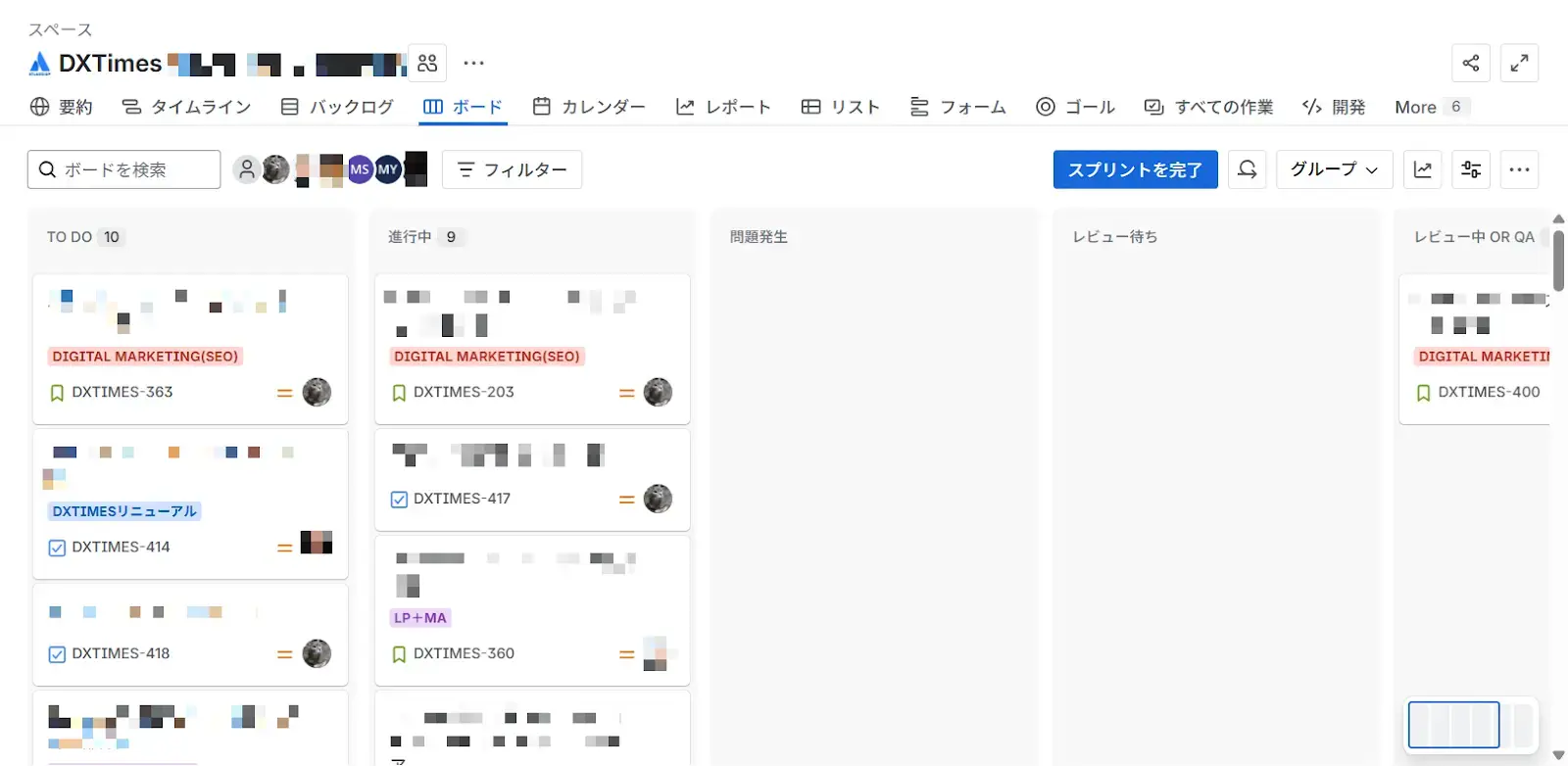This screenshot has height=766, width=1568.
Task: Open issue DXTIMES-360
Action: pos(464,653)
